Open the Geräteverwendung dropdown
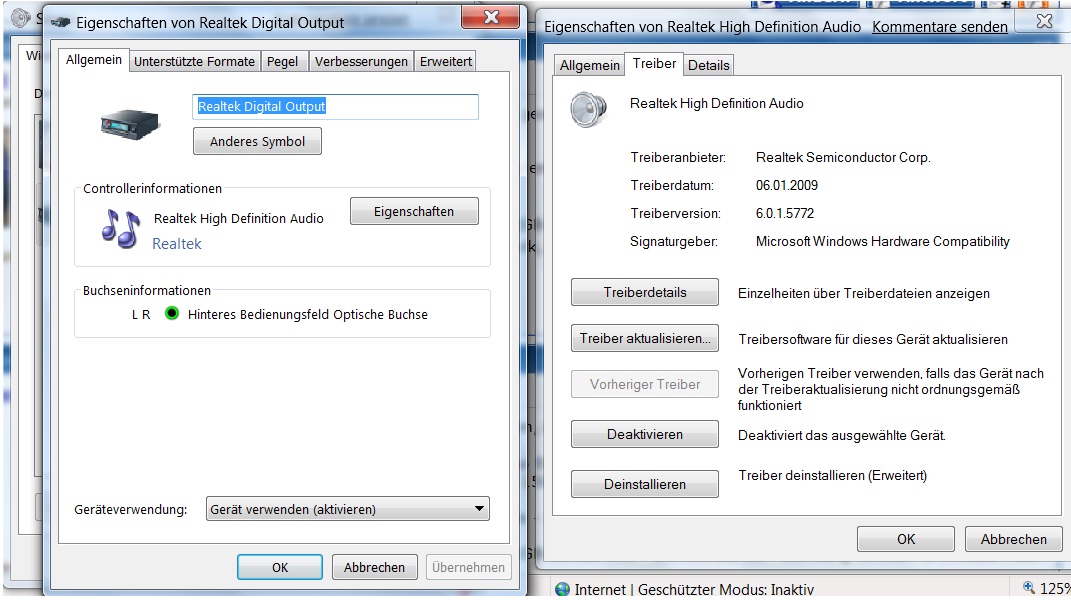The height and width of the screenshot is (600, 1071). pos(348,509)
